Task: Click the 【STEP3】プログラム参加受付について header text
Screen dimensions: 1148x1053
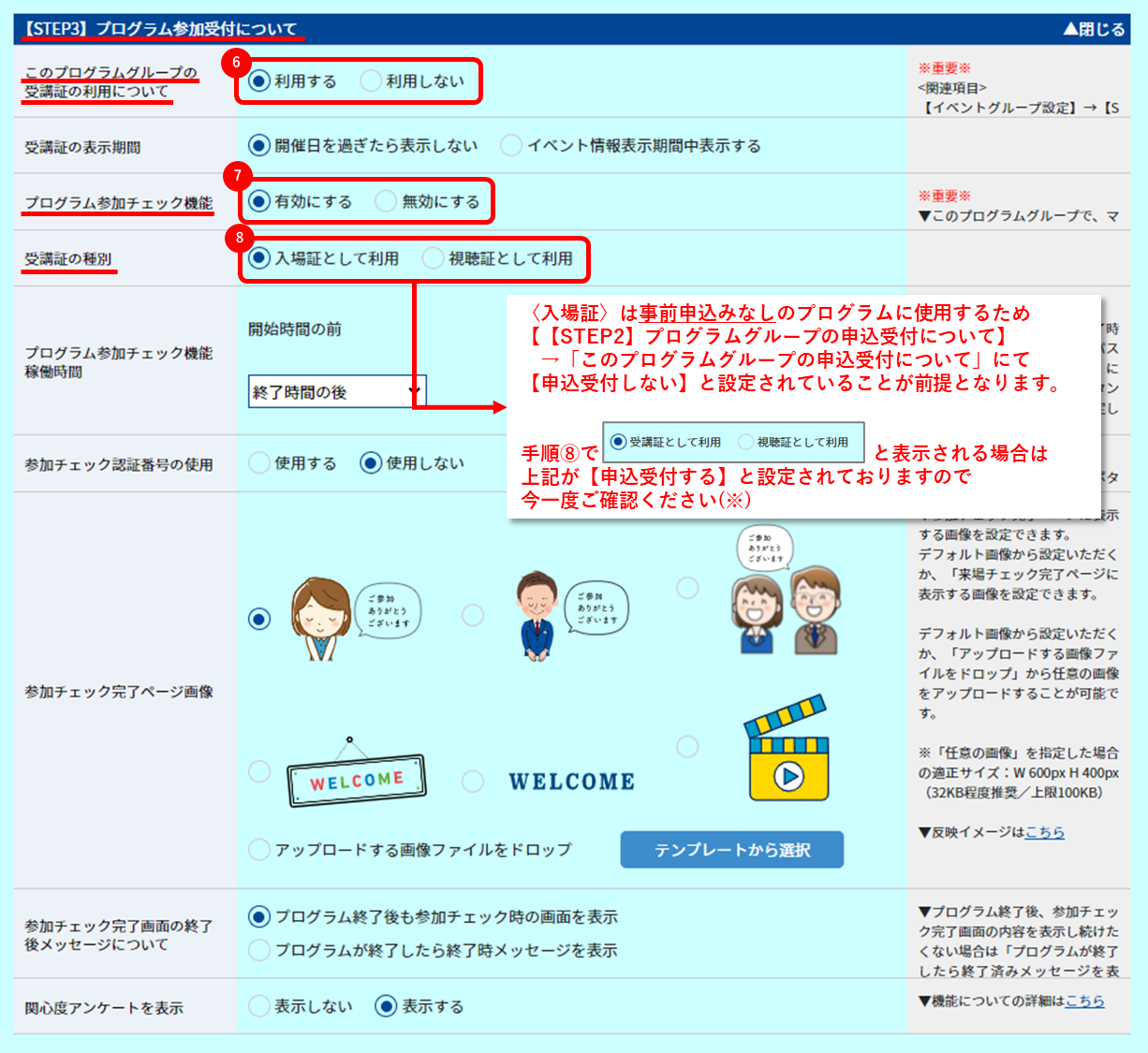Action: [159, 29]
